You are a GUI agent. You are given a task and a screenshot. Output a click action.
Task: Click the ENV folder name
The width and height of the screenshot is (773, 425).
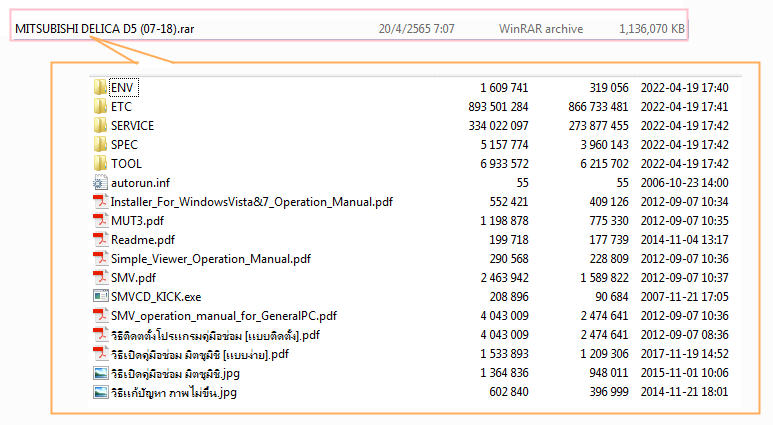tap(122, 88)
